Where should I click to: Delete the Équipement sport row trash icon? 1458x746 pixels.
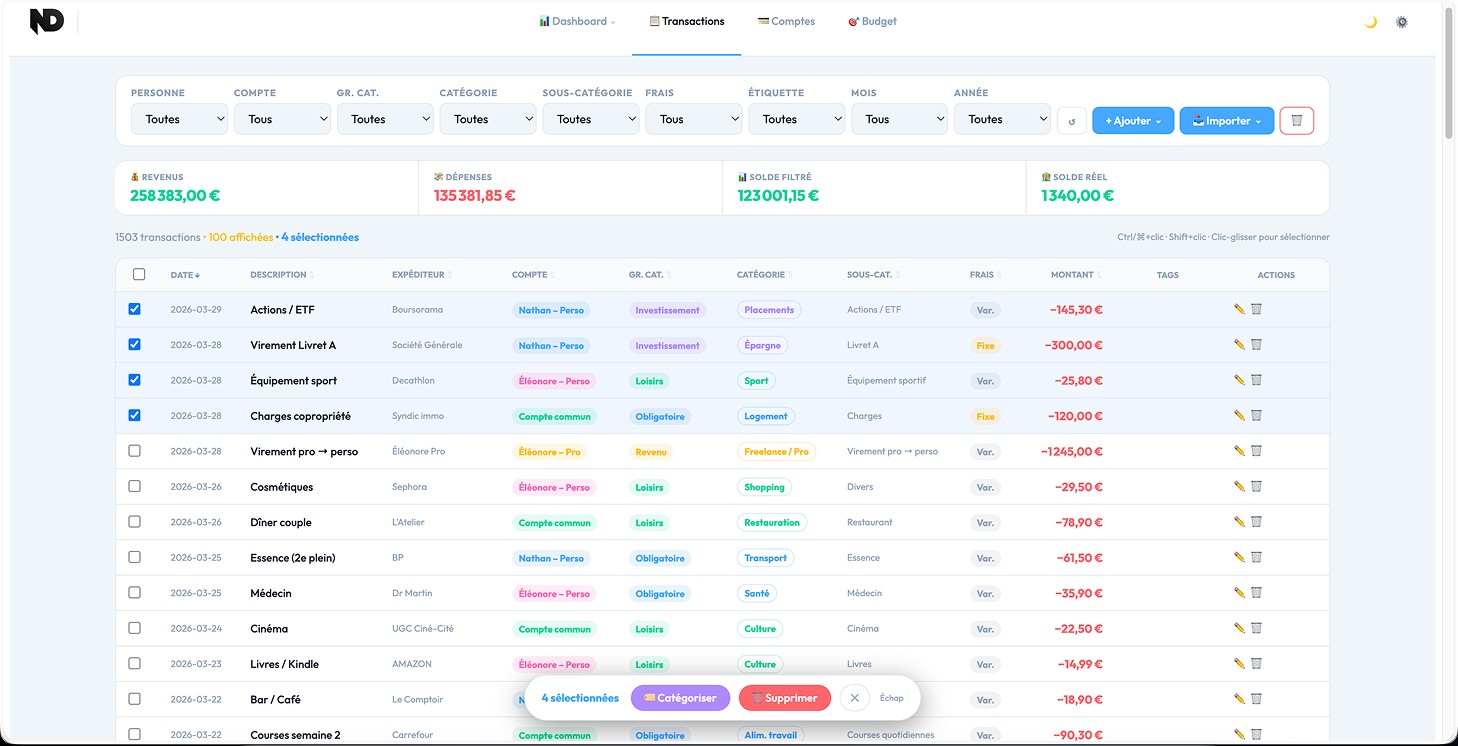tap(1256, 380)
